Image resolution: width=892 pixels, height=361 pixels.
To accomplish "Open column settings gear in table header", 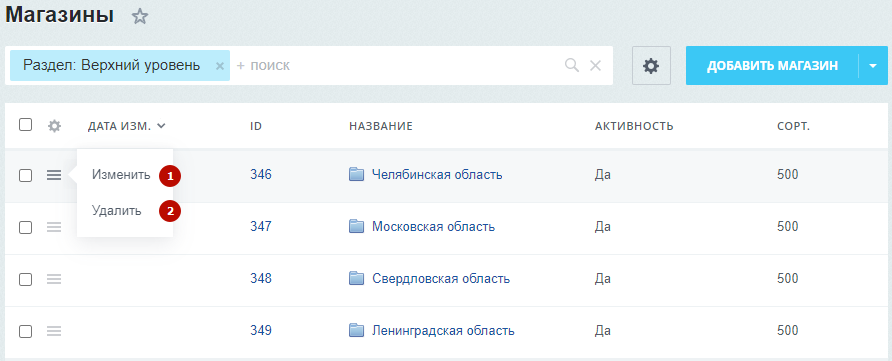I will point(54,126).
